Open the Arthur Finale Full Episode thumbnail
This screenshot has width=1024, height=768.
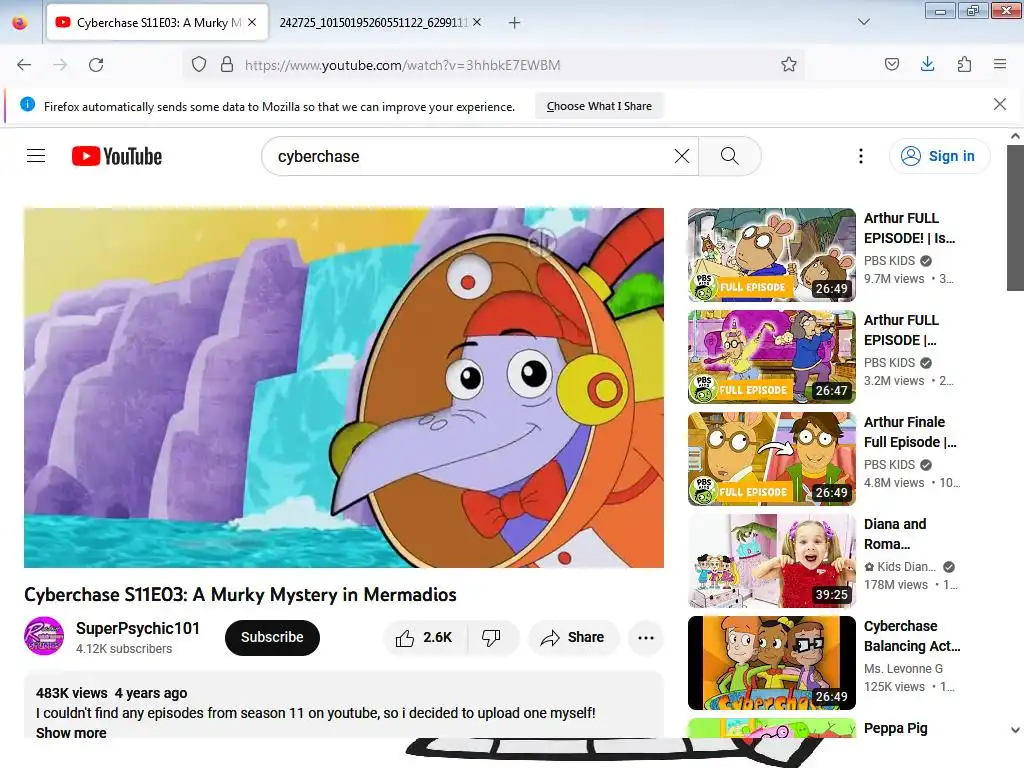[771, 458]
